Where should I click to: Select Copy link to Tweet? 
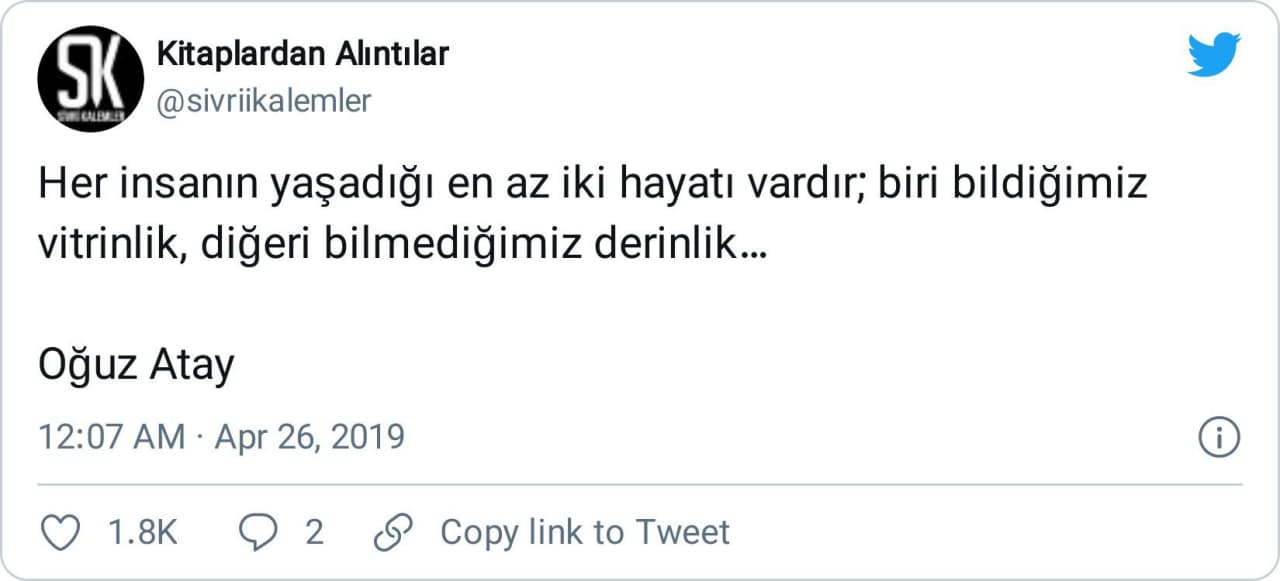coord(585,532)
